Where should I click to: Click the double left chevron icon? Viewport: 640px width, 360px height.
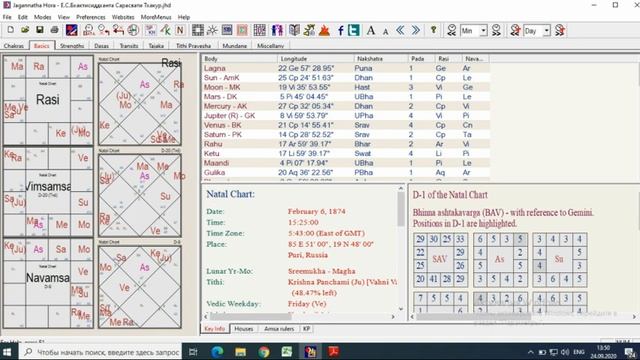[400, 30]
